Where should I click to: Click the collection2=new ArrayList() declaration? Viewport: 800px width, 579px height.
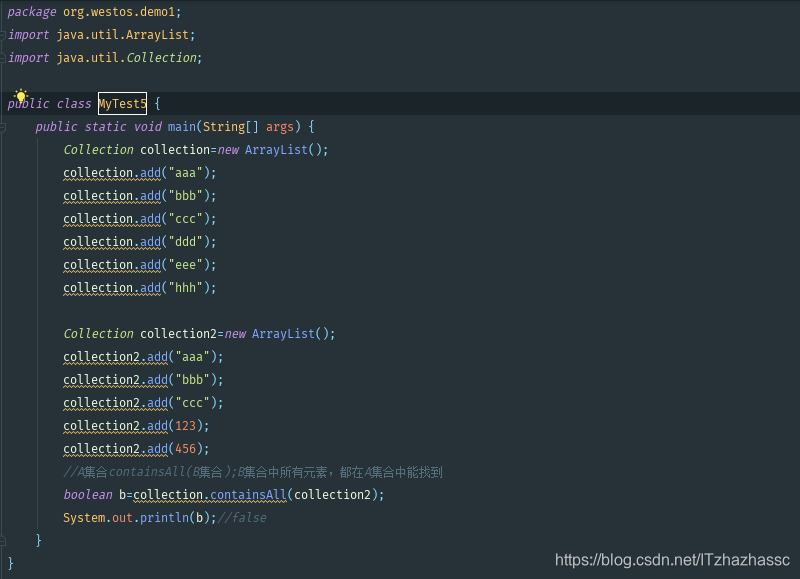click(x=199, y=334)
